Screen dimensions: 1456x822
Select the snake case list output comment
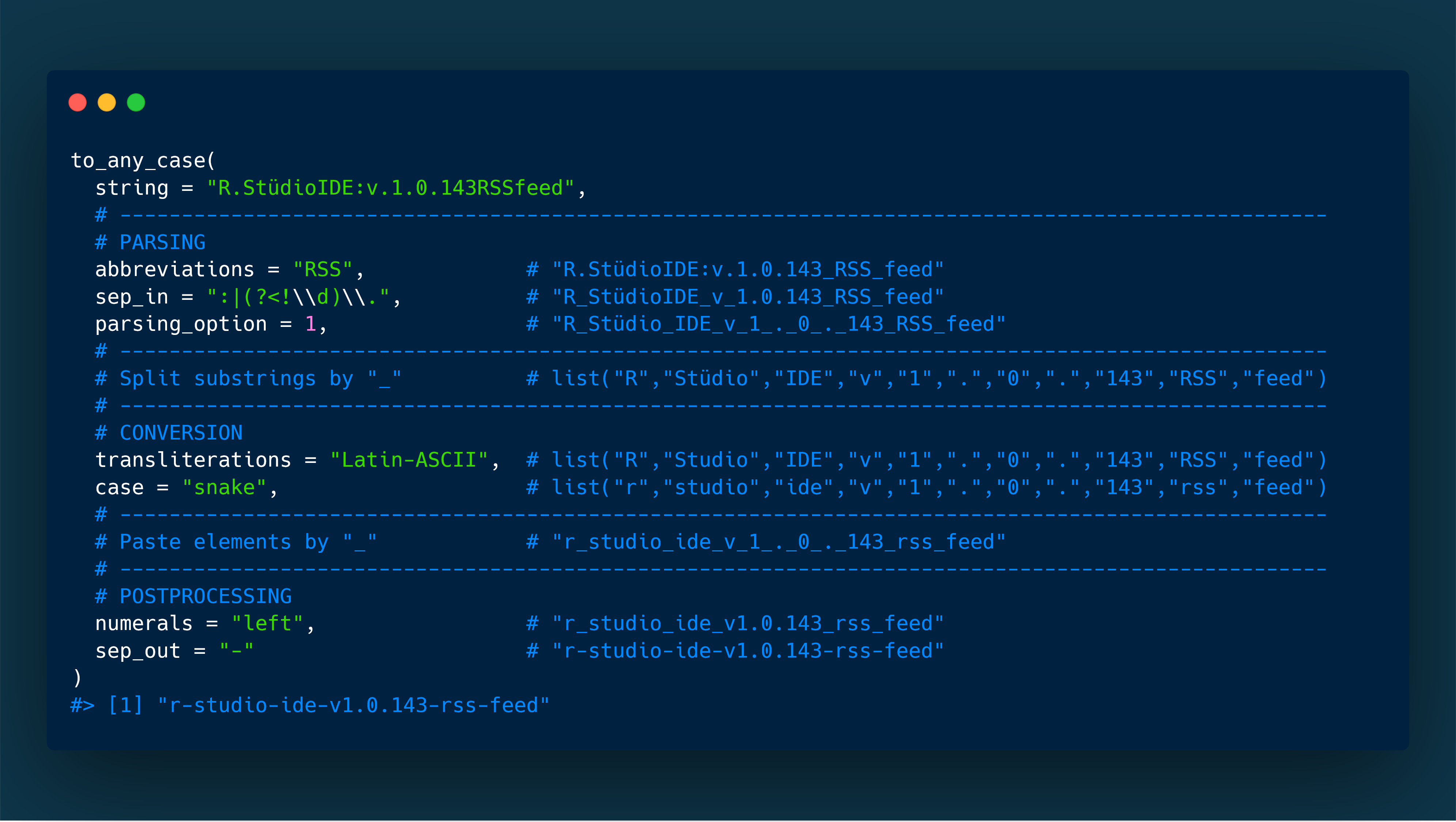927,487
